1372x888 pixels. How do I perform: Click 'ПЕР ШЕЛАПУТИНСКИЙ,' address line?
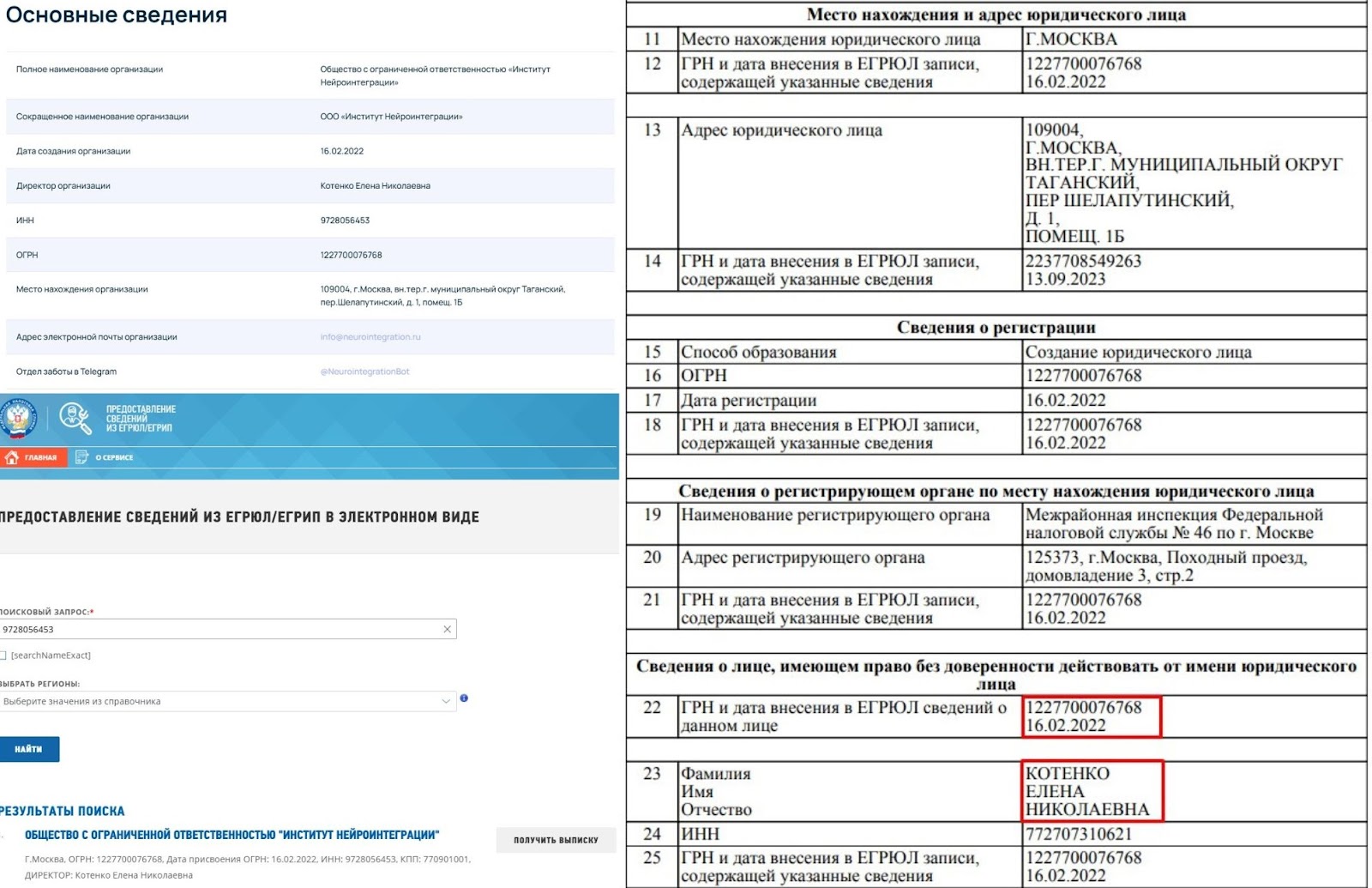point(1129,201)
